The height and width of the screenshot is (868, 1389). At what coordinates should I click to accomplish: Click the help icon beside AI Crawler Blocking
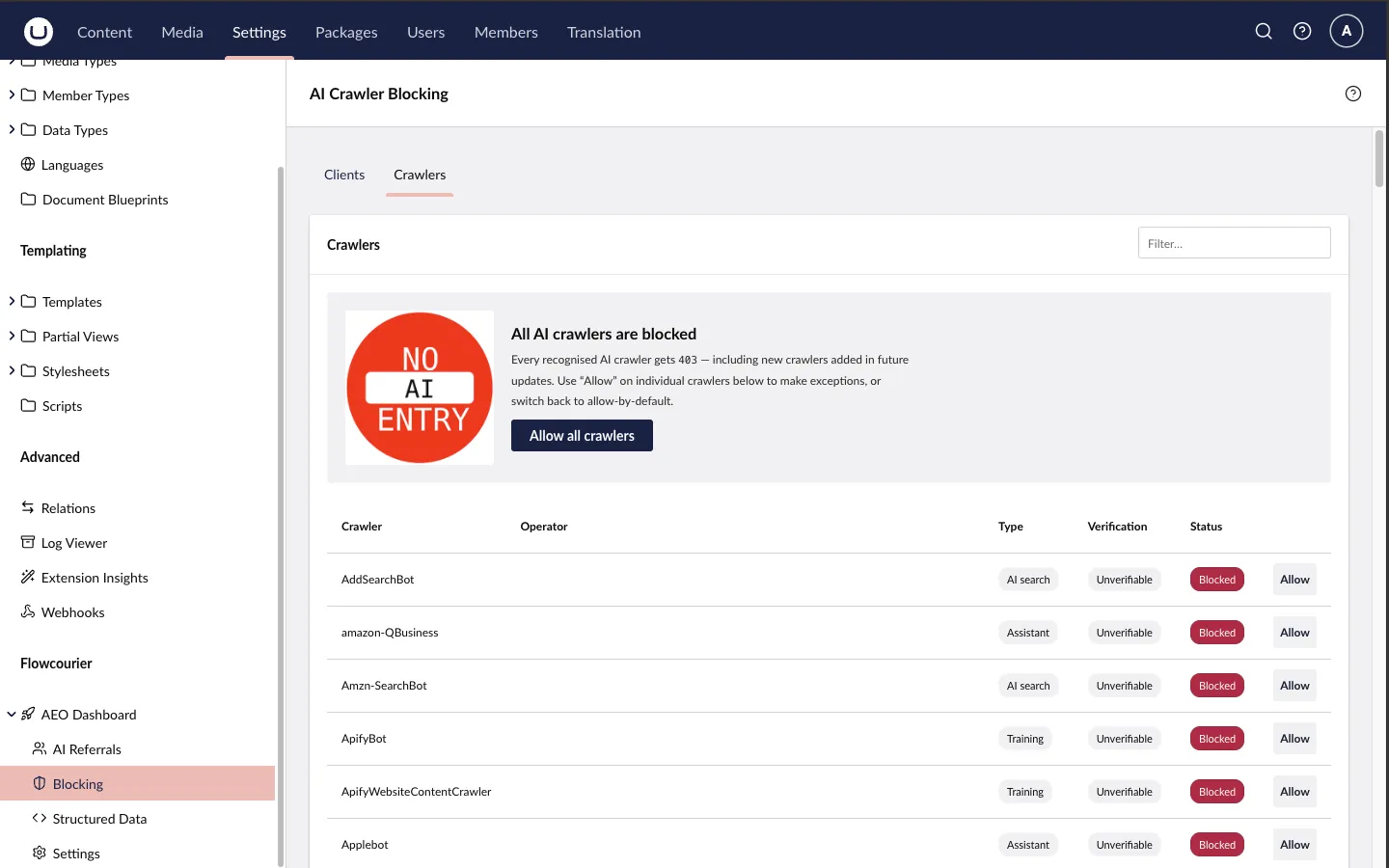(x=1353, y=94)
